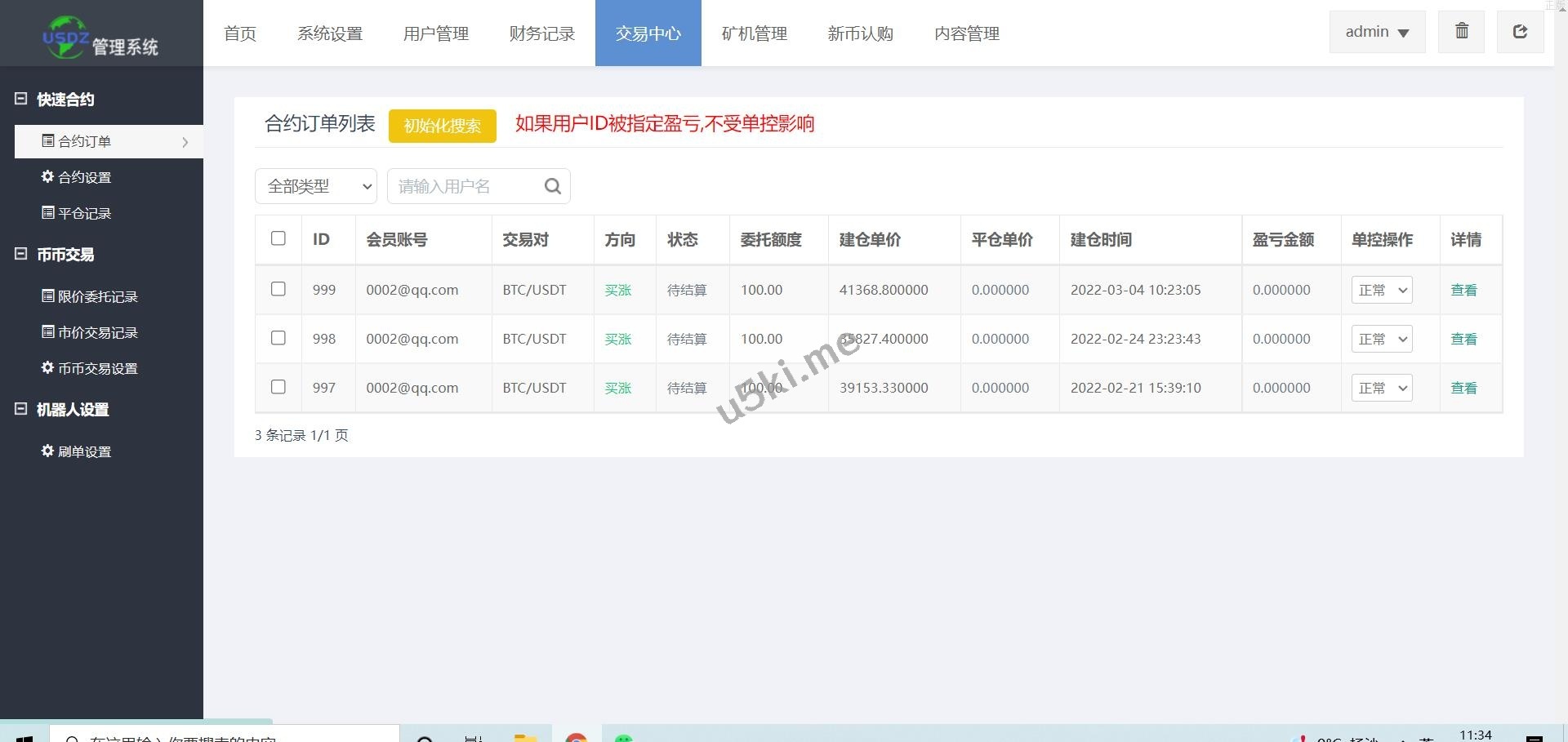Click the search magnifier icon in username field
The height and width of the screenshot is (742, 1568).
[552, 186]
